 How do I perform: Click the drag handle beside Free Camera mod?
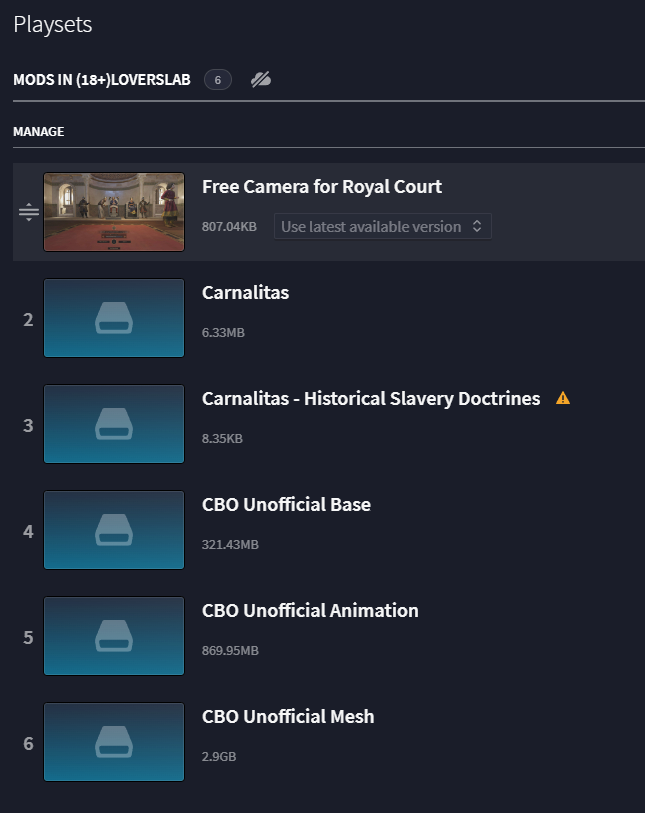[29, 212]
